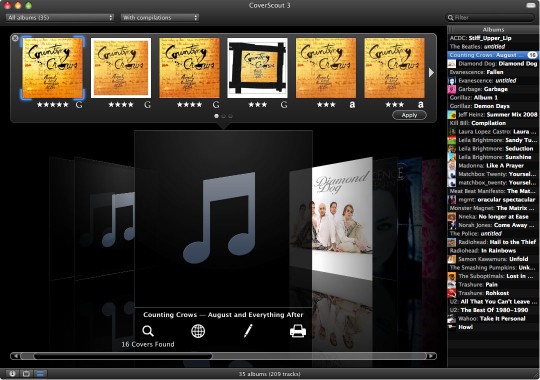This screenshot has width=540, height=380.
Task: Click the horizontal cover flow scrollbar thumb
Action: [123, 356]
